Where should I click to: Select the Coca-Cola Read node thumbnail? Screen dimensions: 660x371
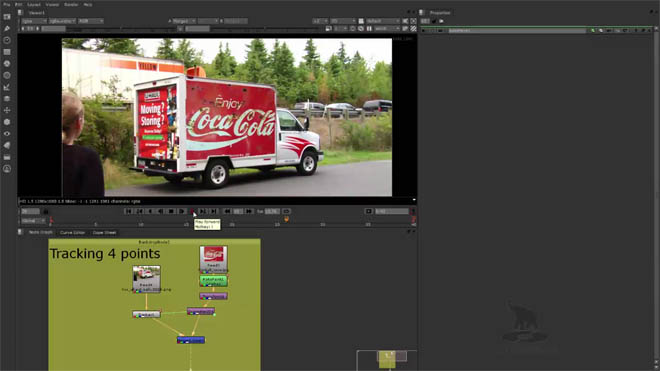tap(213, 256)
